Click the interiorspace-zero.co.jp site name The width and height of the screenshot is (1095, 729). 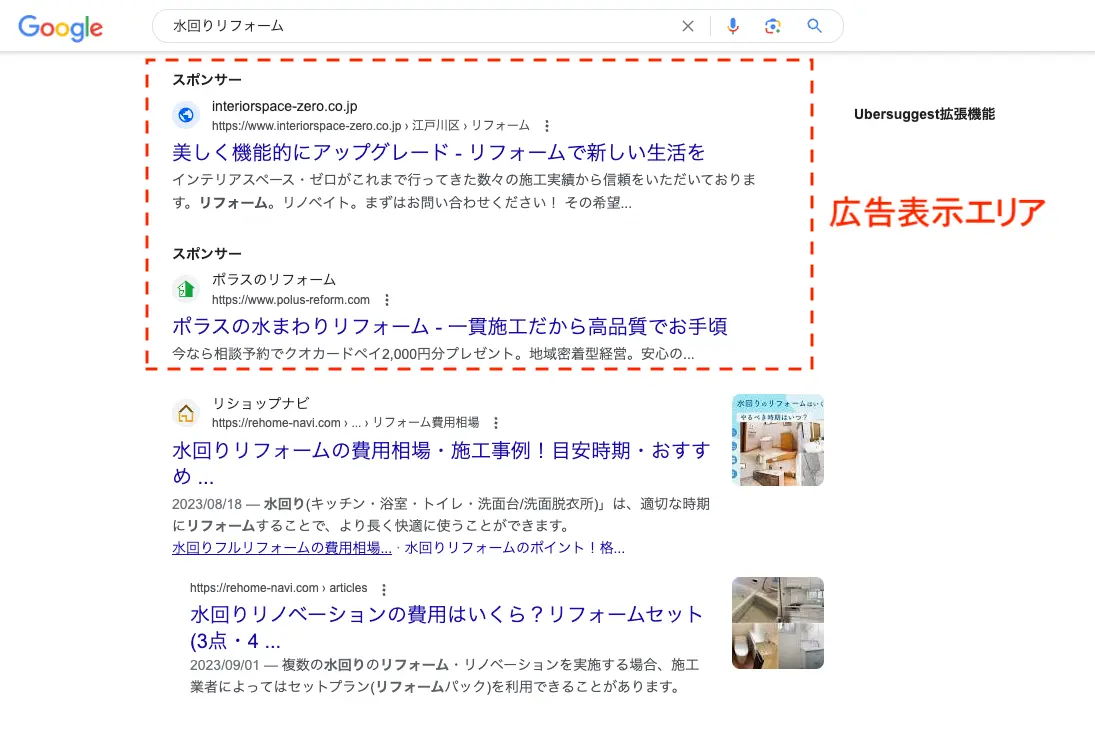[284, 106]
